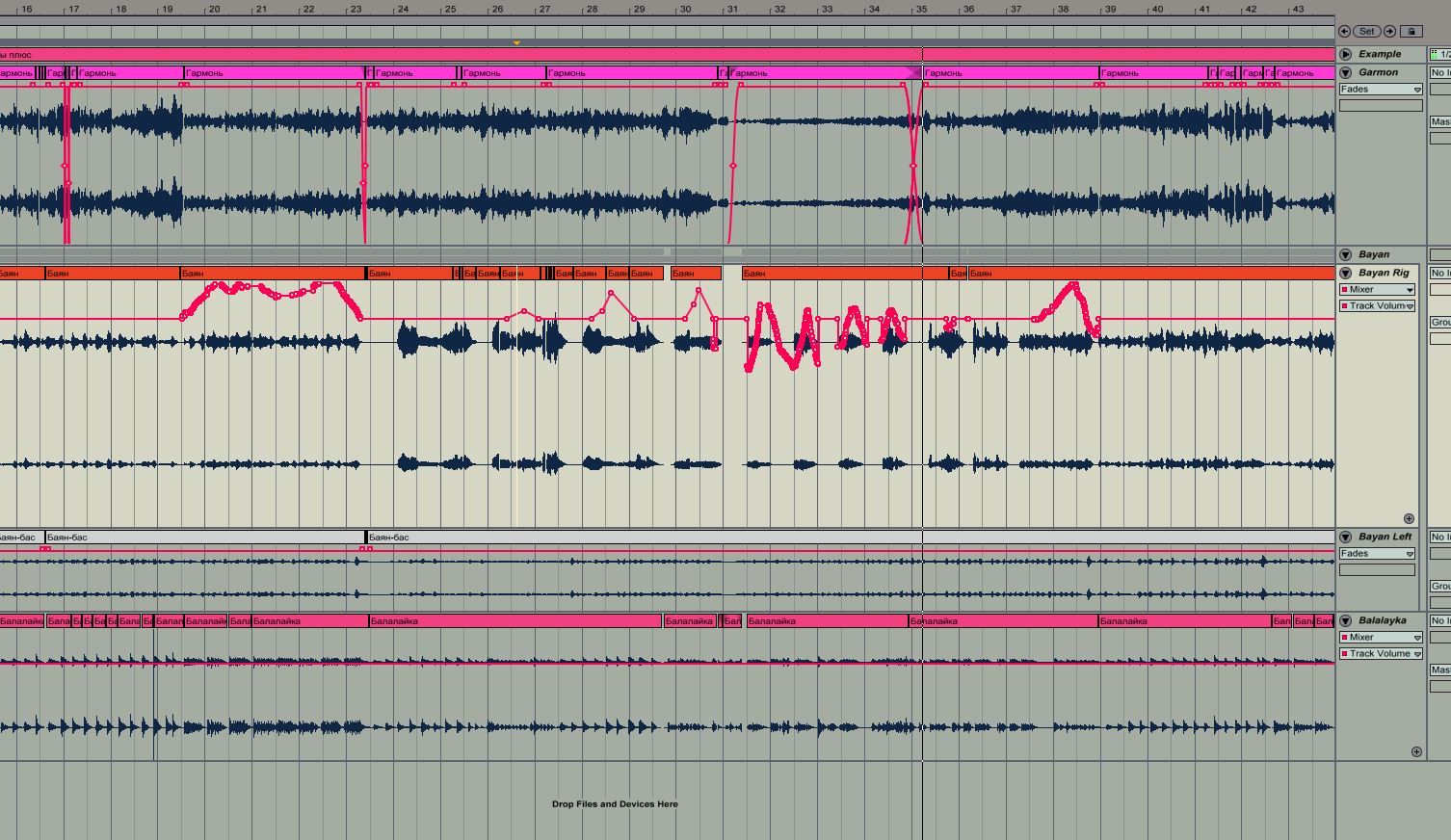This screenshot has width=1451, height=840.
Task: Select Гармонь clip starting near bar 39
Action: (1154, 73)
